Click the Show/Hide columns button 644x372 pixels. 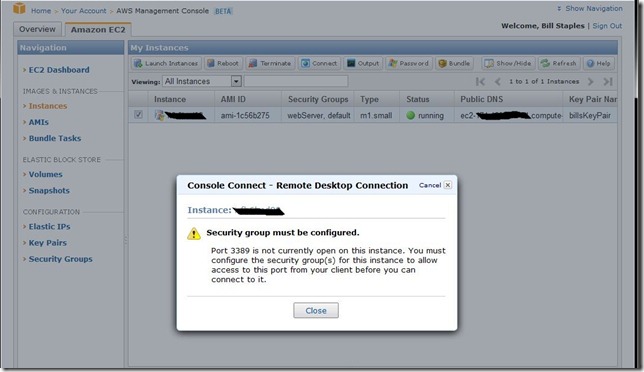508,63
